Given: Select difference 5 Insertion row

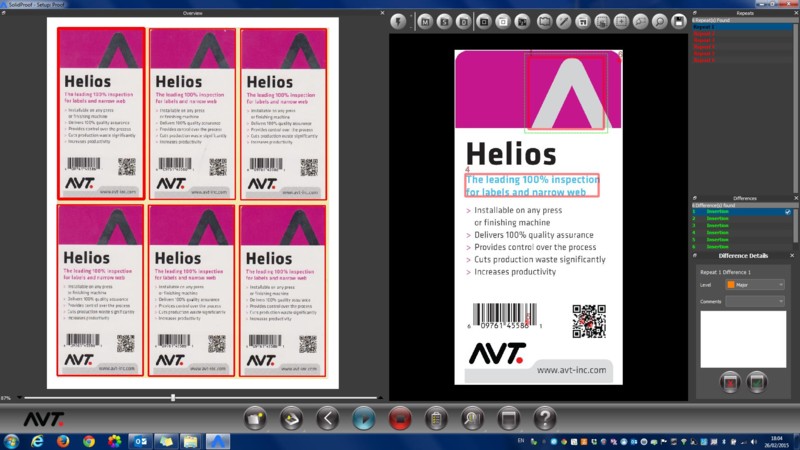Looking at the screenshot, I should tap(742, 240).
